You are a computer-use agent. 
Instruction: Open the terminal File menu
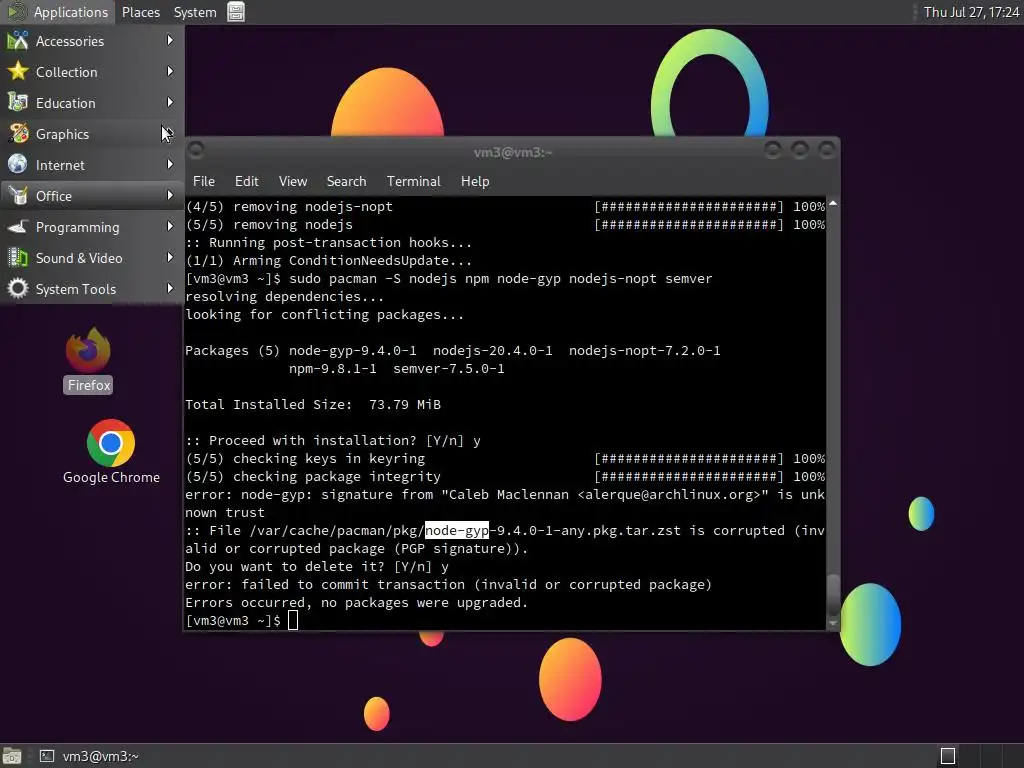pos(204,181)
